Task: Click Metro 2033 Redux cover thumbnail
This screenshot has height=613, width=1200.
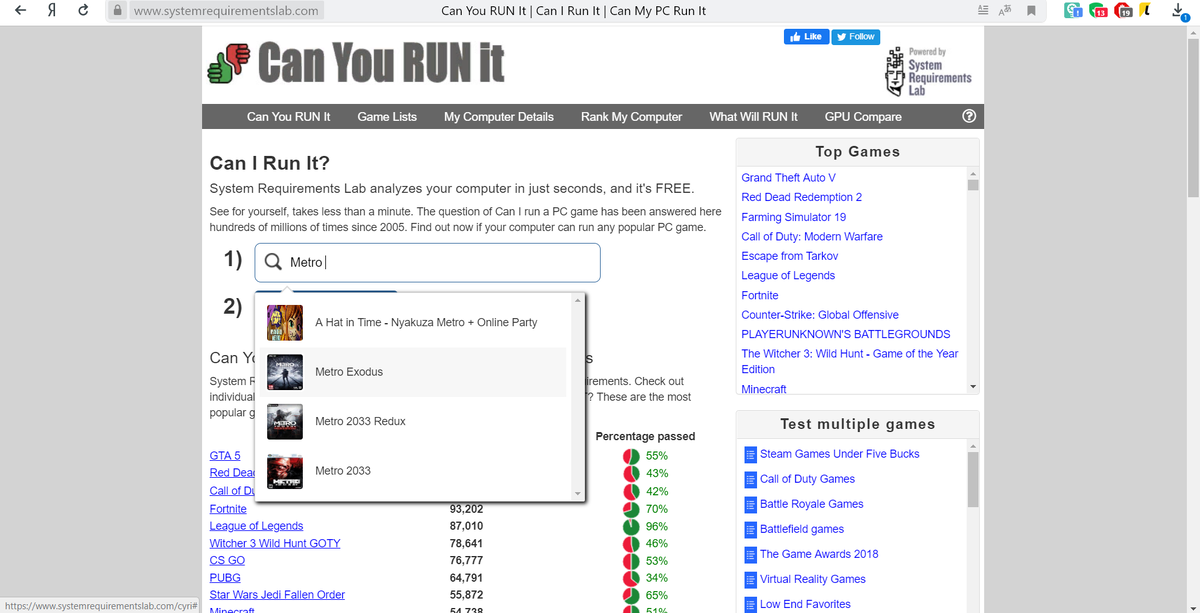Action: [285, 421]
